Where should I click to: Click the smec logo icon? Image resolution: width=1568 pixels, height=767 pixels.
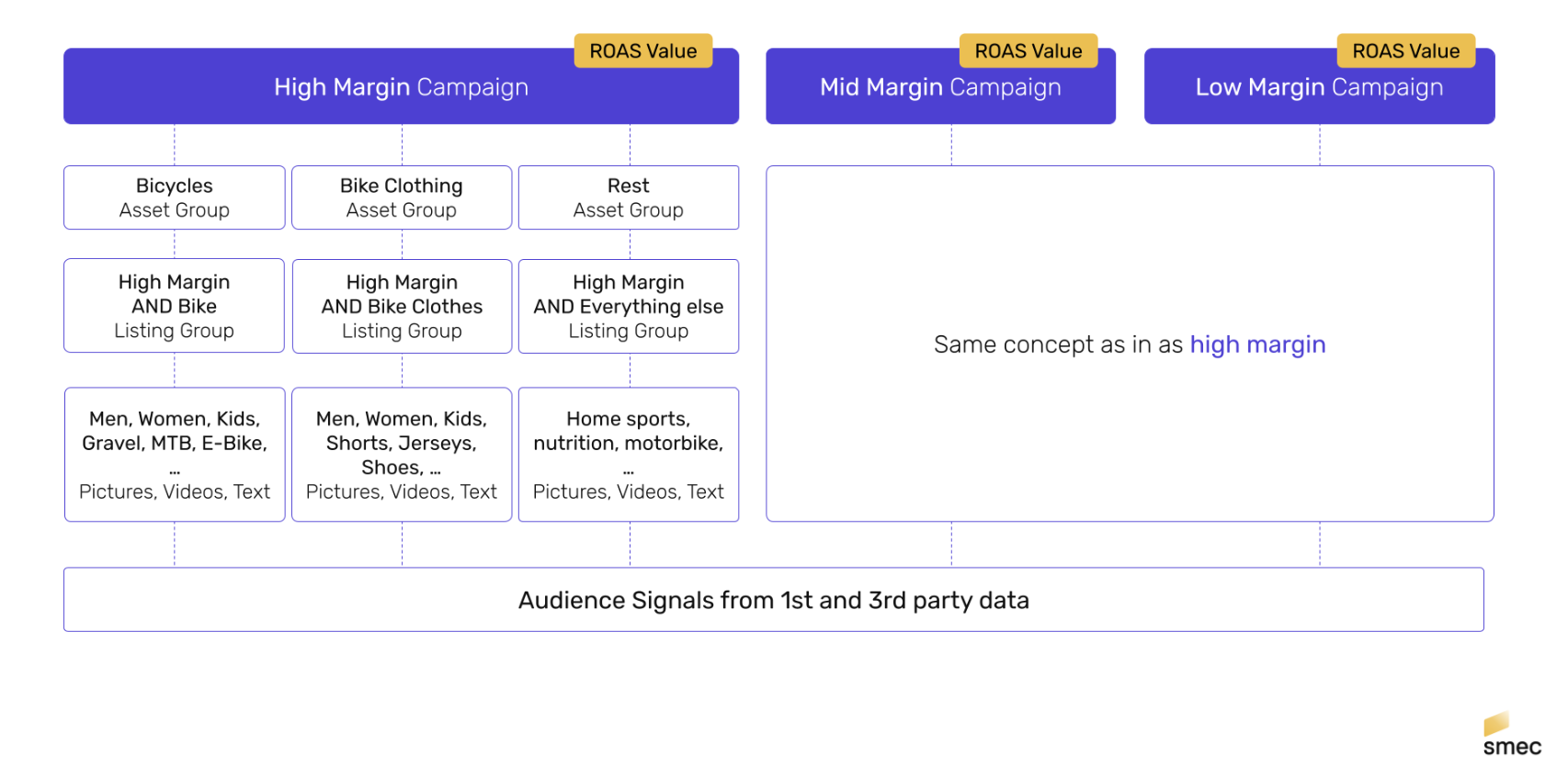1495,723
